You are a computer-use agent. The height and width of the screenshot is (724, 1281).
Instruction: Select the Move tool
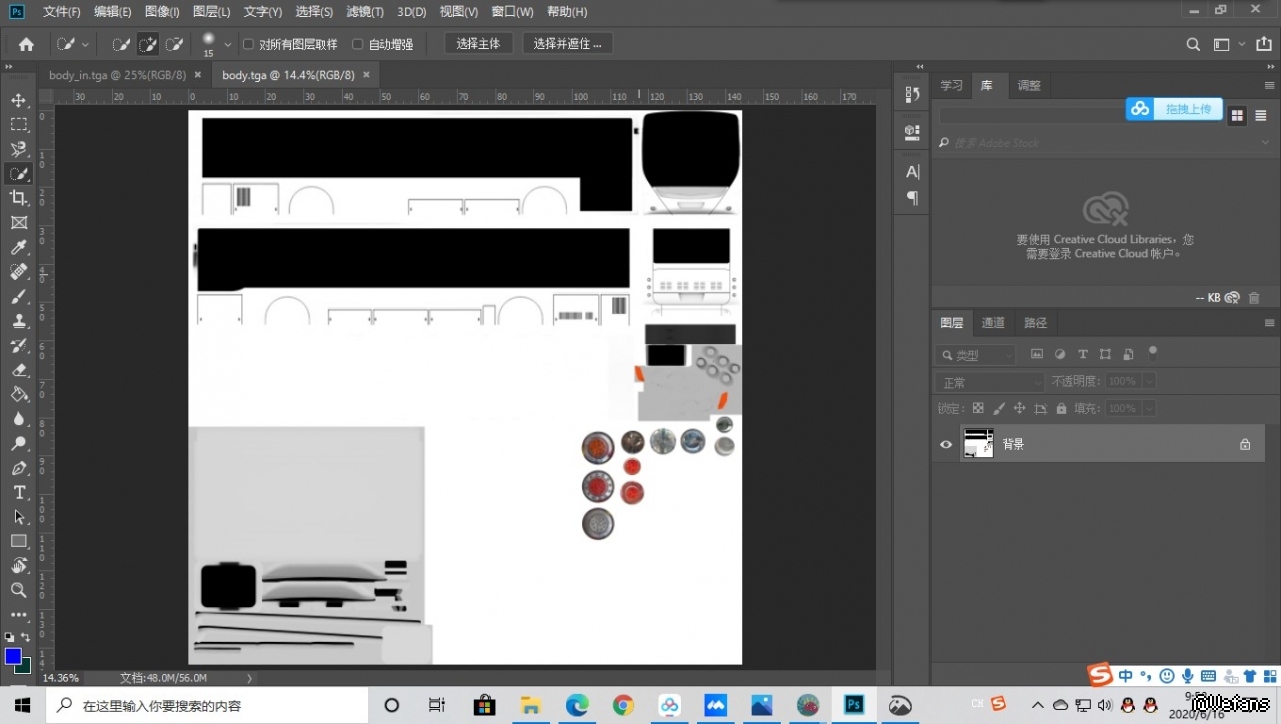click(19, 100)
